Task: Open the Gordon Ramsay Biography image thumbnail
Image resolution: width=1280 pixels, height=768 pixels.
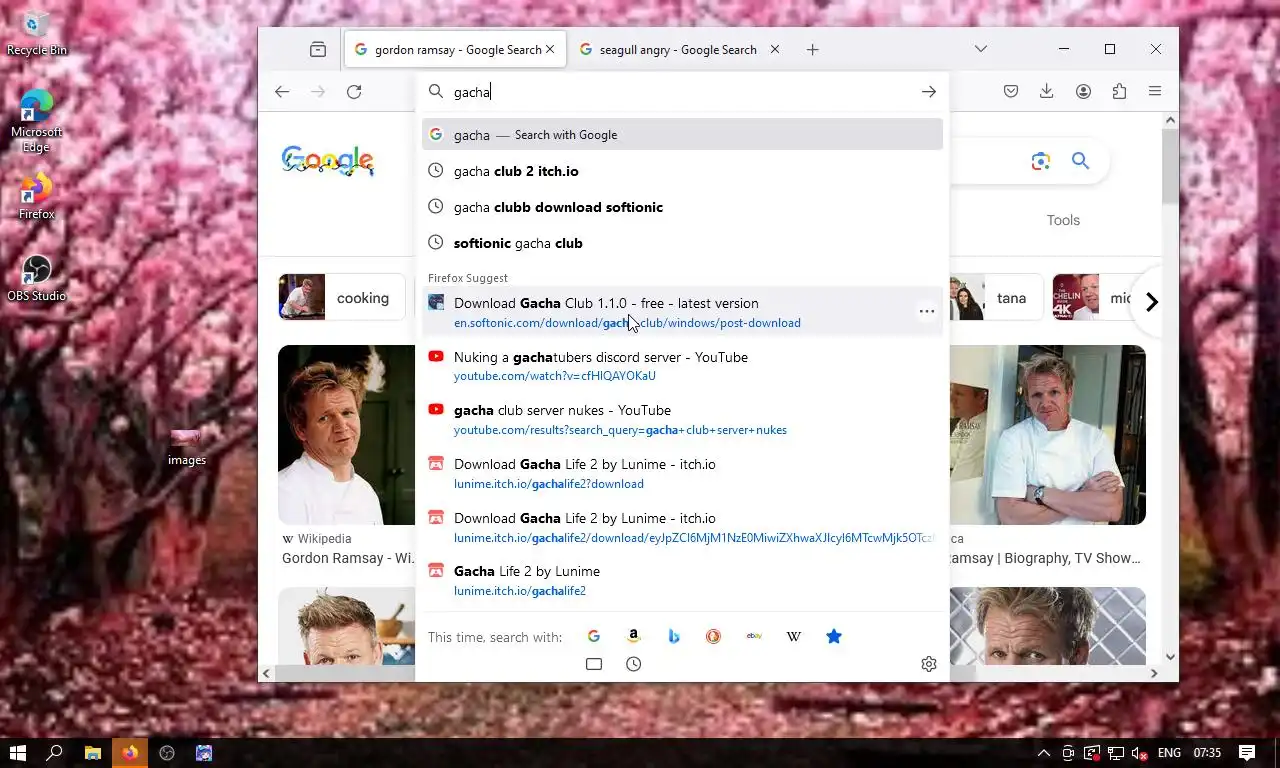Action: tap(1047, 435)
